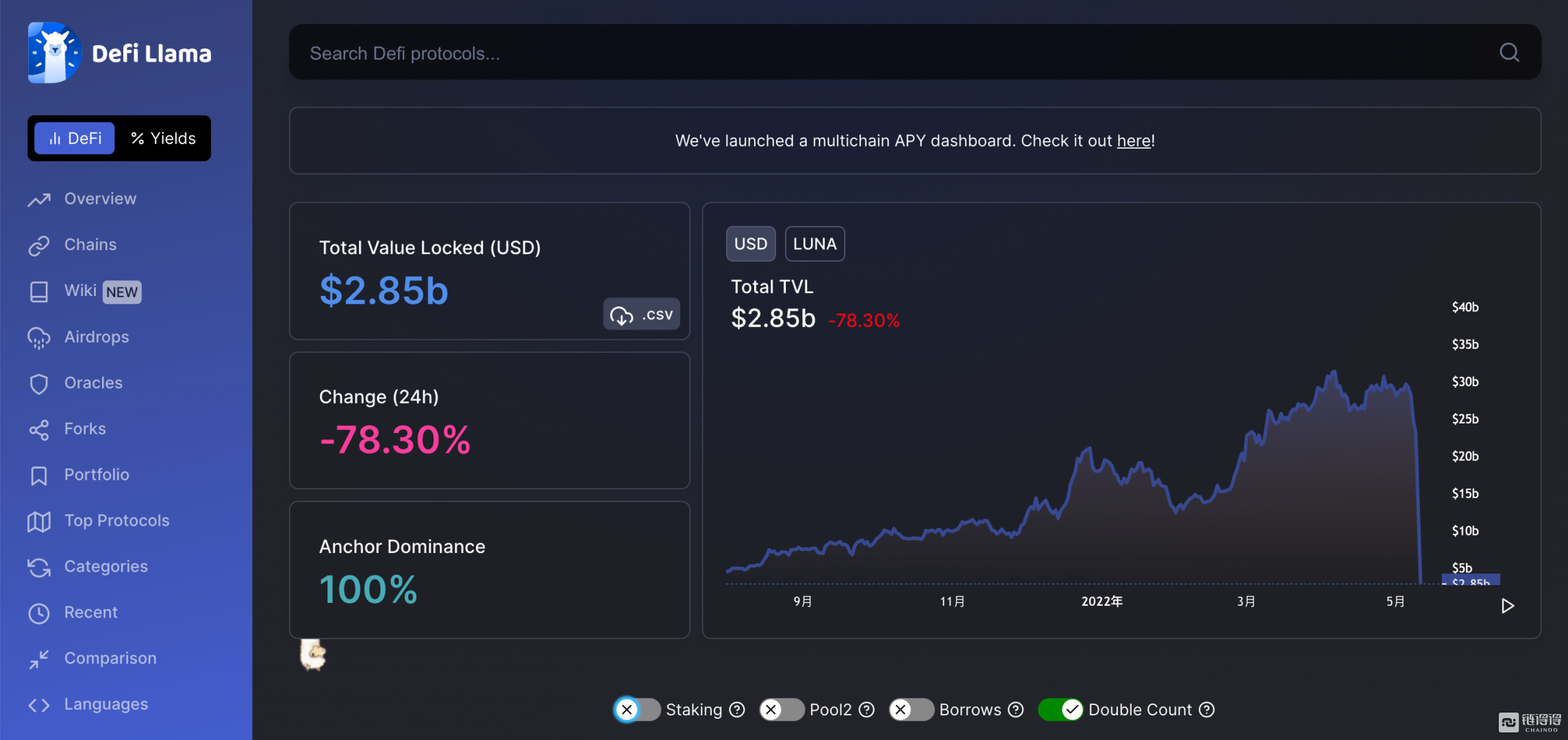
Task: Switch to the Yields tab
Action: (163, 138)
